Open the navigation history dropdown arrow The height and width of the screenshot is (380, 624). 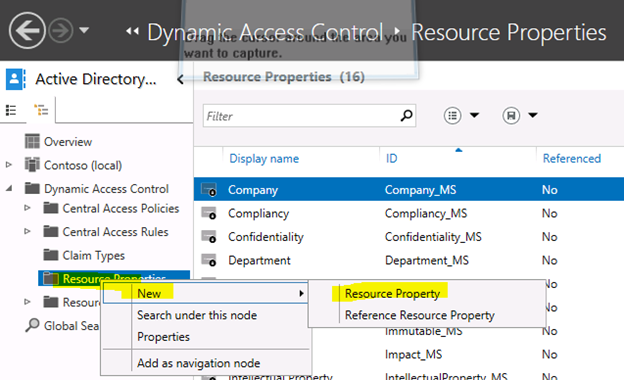pyautogui.click(x=84, y=30)
